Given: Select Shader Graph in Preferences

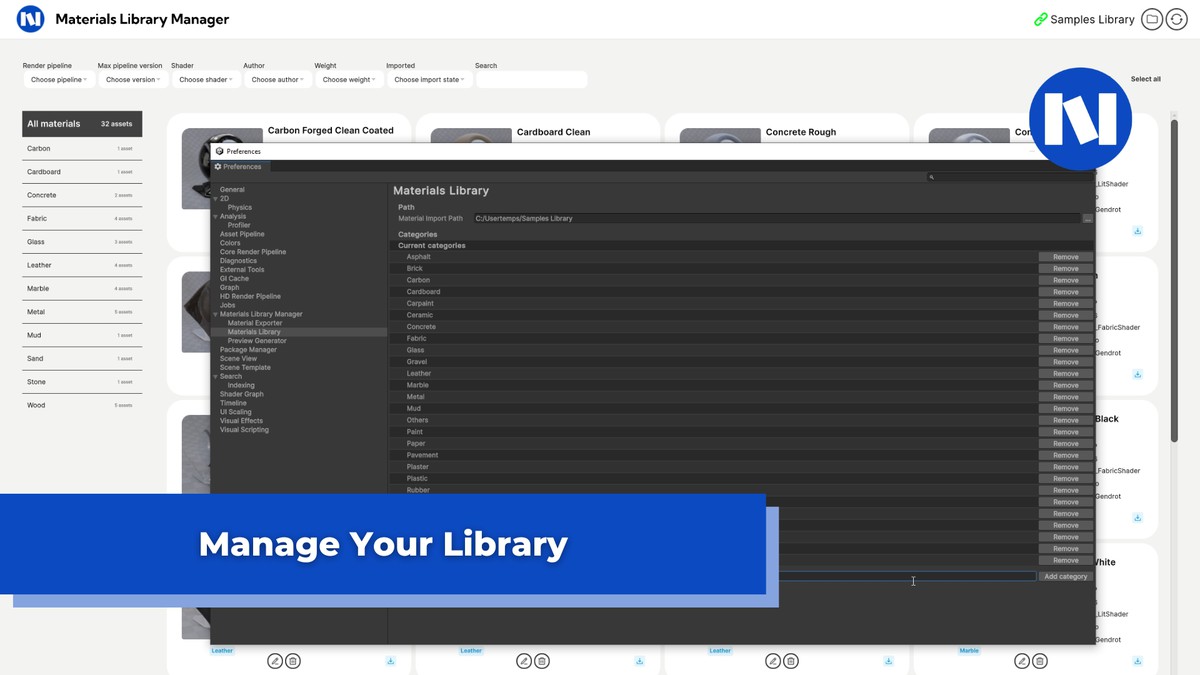Looking at the screenshot, I should (242, 394).
